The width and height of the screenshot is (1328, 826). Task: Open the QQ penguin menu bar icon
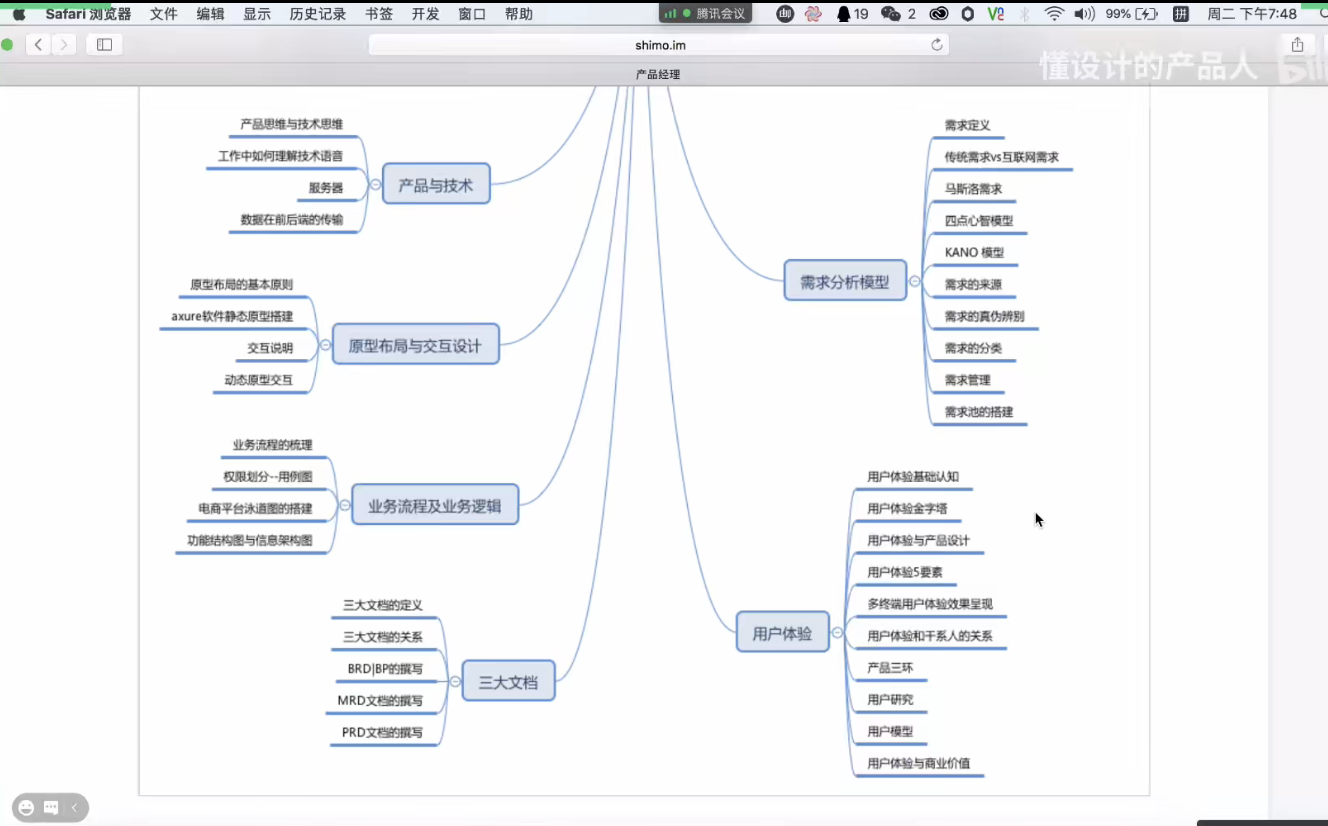[x=843, y=14]
